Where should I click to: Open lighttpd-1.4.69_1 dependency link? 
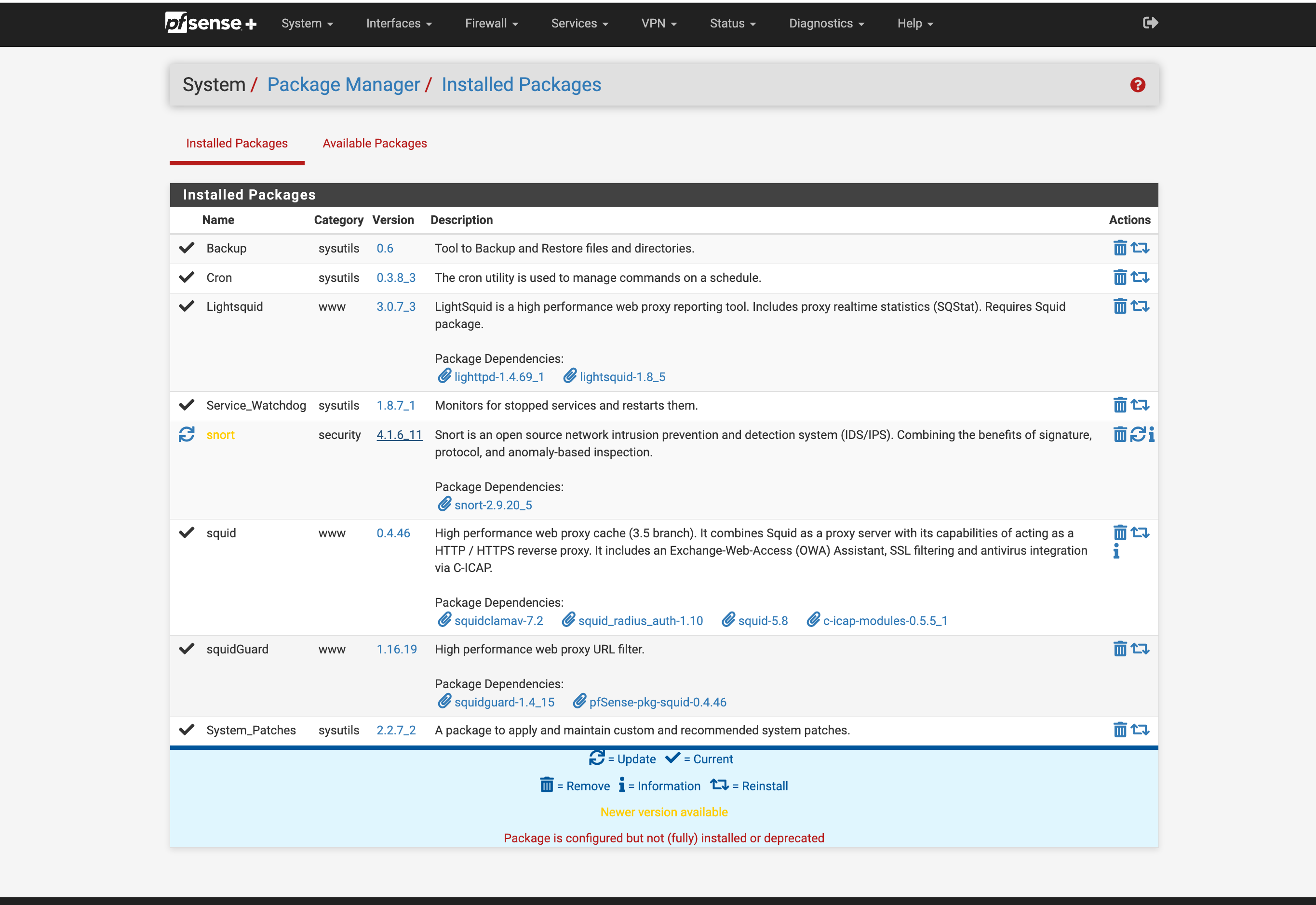coord(499,377)
